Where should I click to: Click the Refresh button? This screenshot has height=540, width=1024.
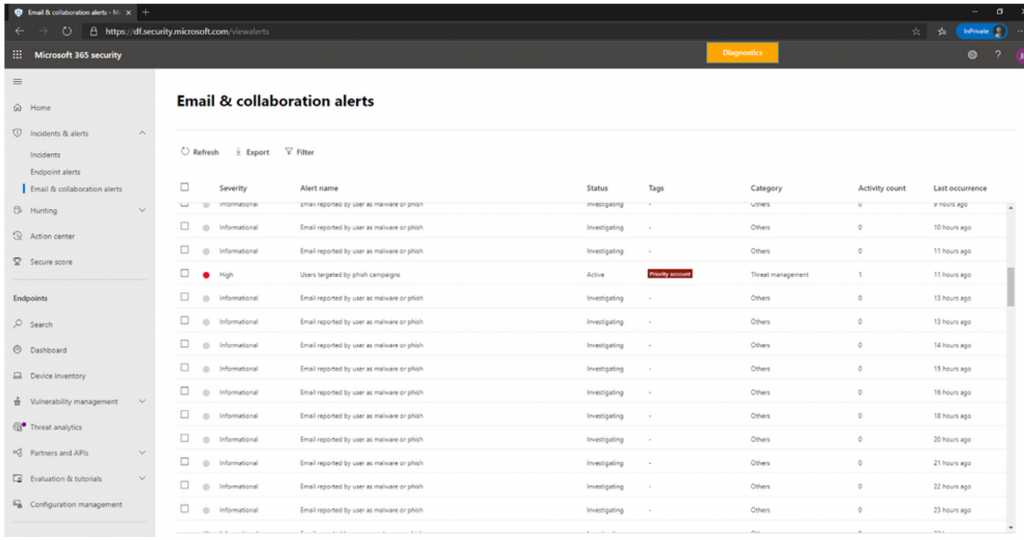(x=200, y=152)
